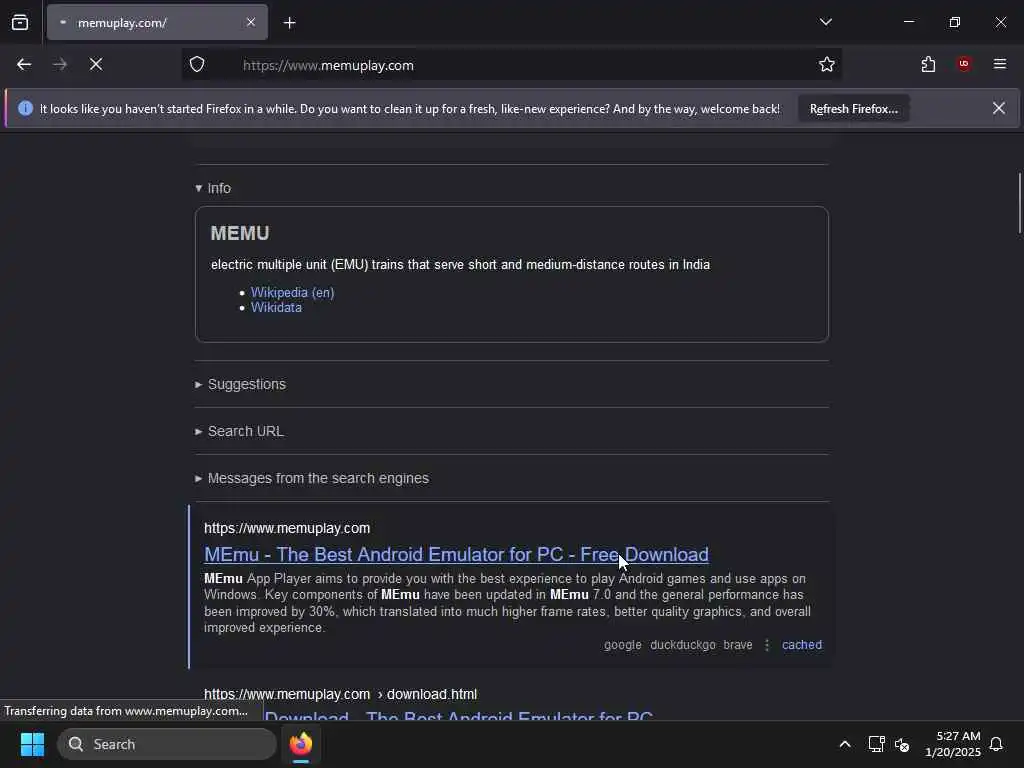Click the muted volume tray icon

[902, 744]
